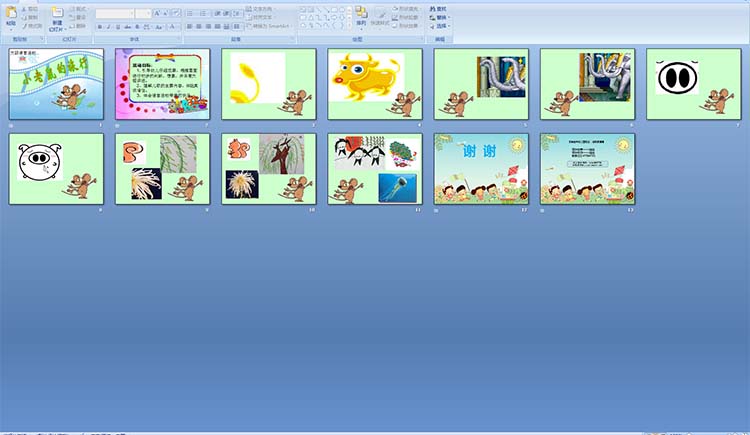Expand the Shapes gallery more arrow

pyautogui.click(x=350, y=26)
